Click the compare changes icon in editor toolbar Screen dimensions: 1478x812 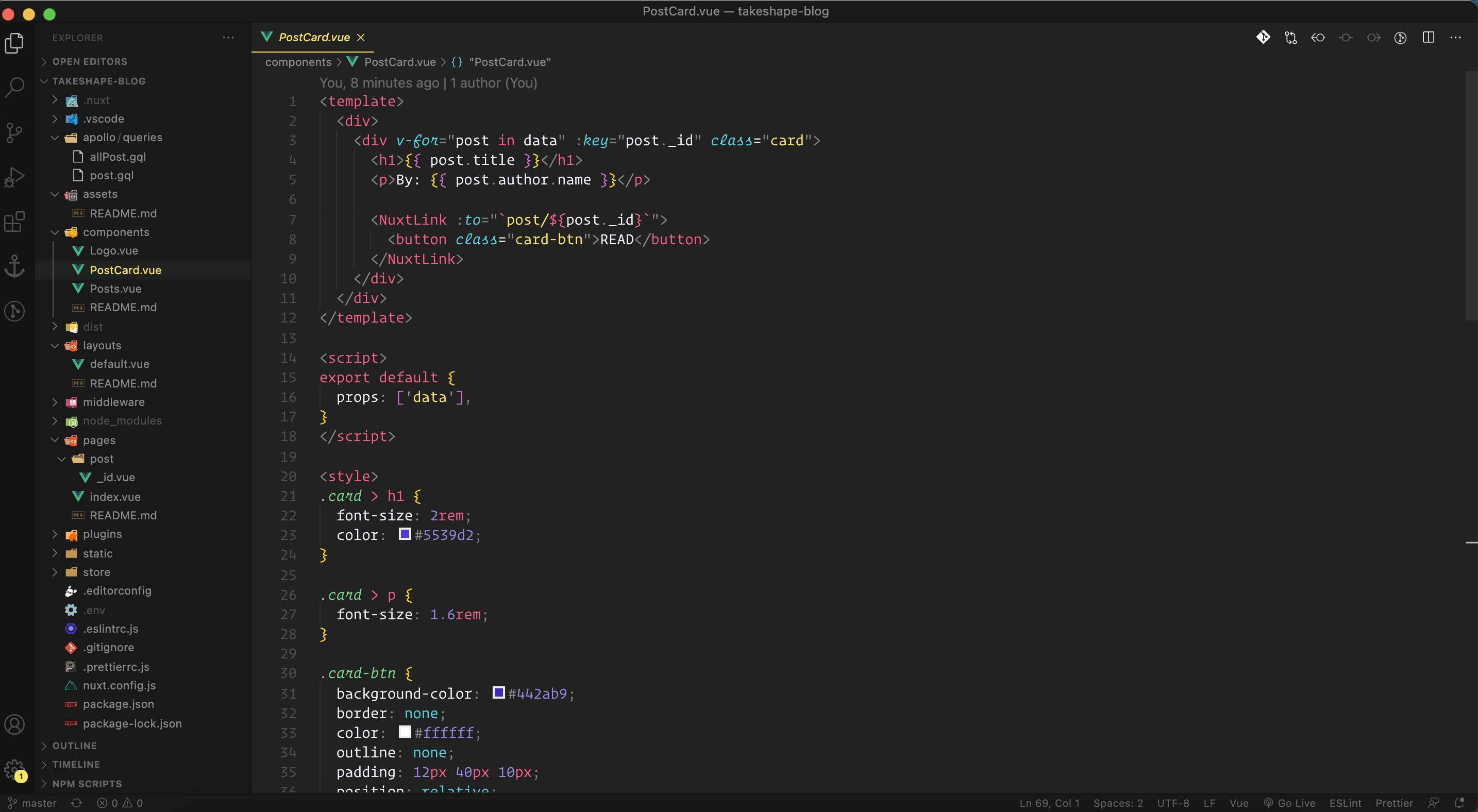click(1290, 37)
